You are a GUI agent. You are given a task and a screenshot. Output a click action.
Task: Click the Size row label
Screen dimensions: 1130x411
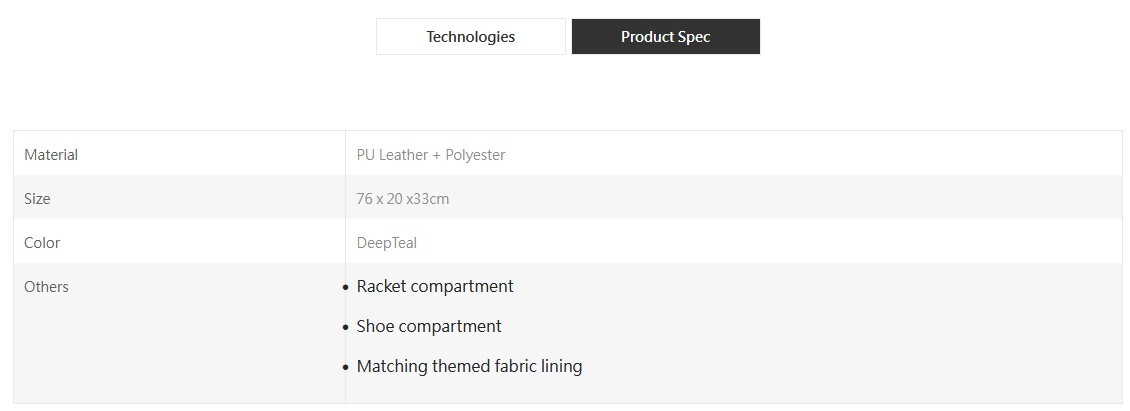tap(37, 199)
